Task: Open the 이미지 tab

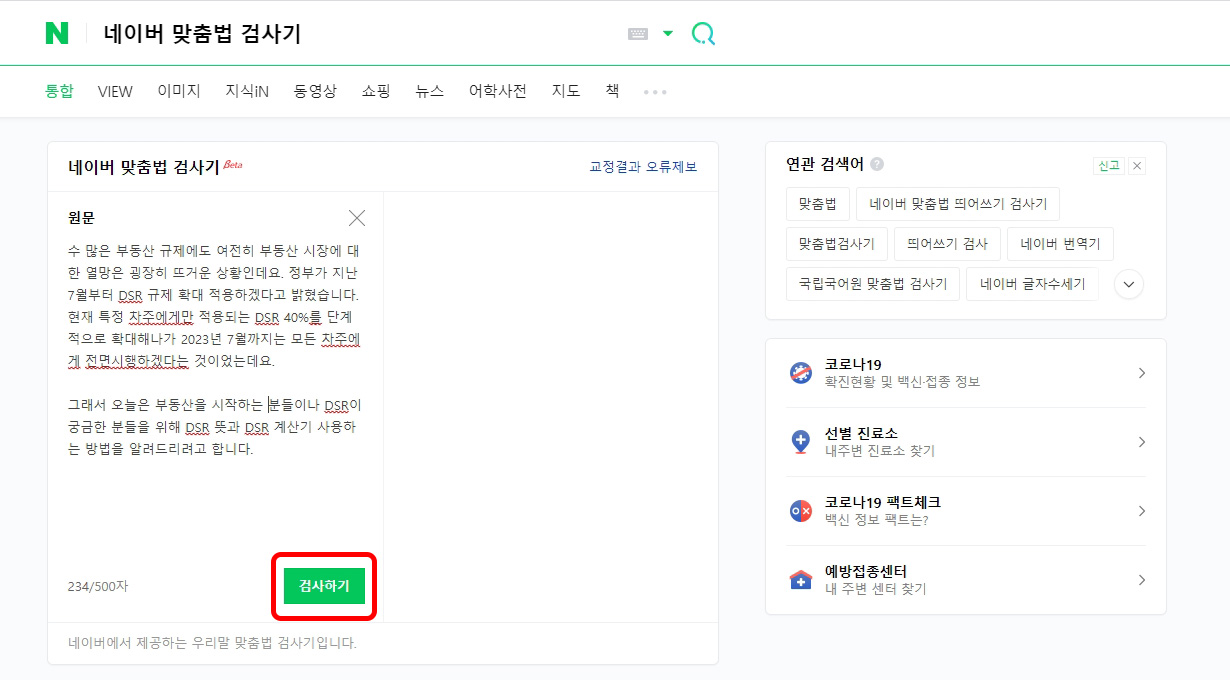Action: [179, 91]
